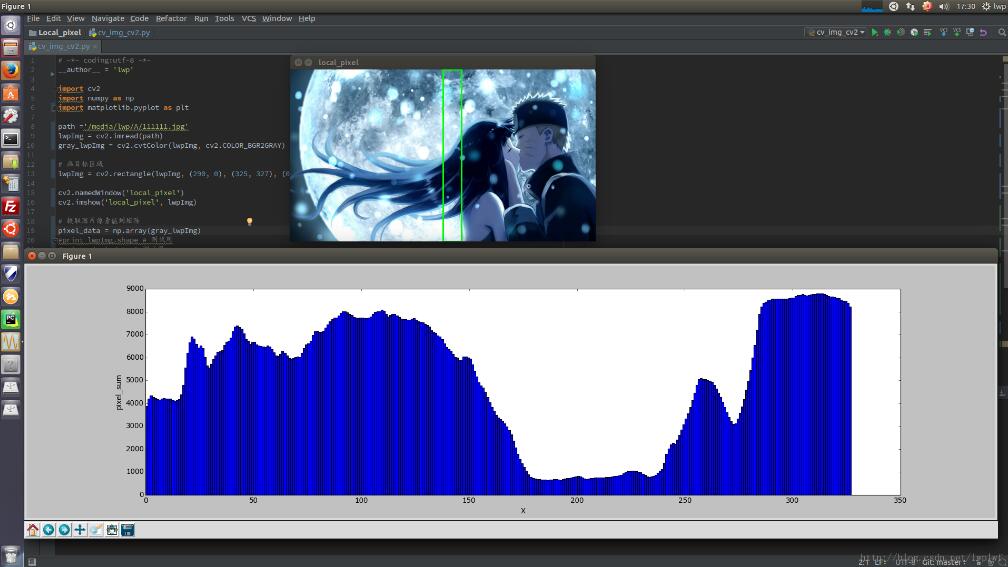
Task: Update project via VCS blue arrow icon
Action: 944,32
